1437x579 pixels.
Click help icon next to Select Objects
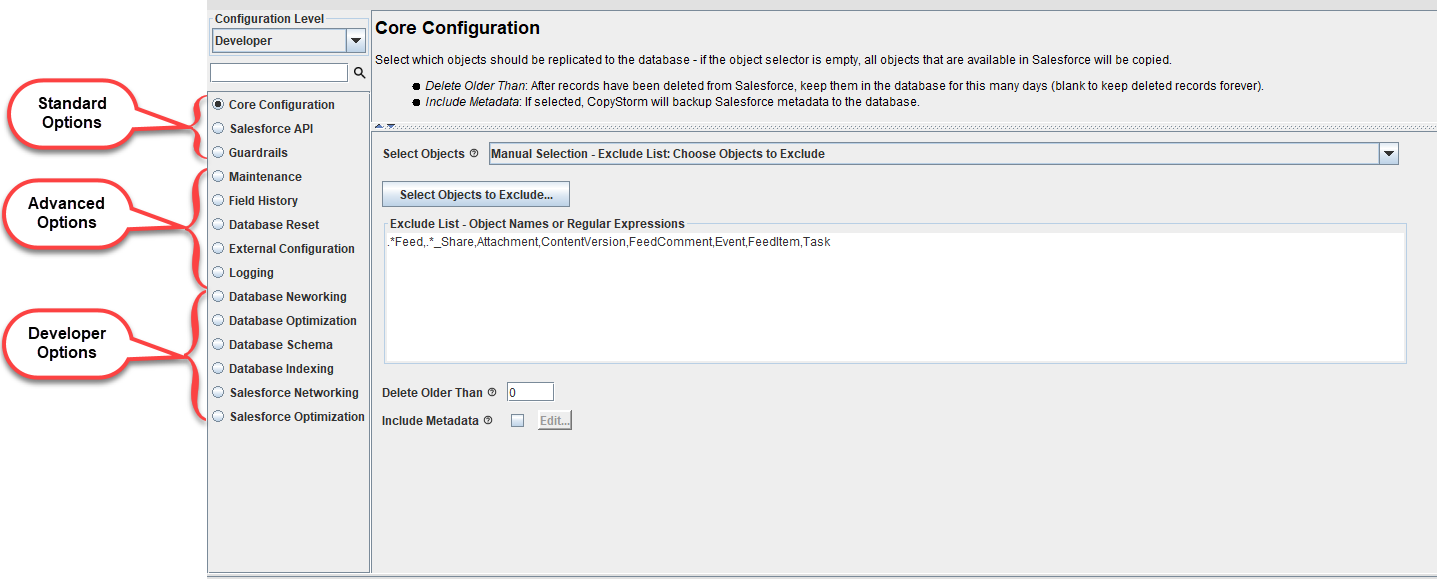(474, 154)
